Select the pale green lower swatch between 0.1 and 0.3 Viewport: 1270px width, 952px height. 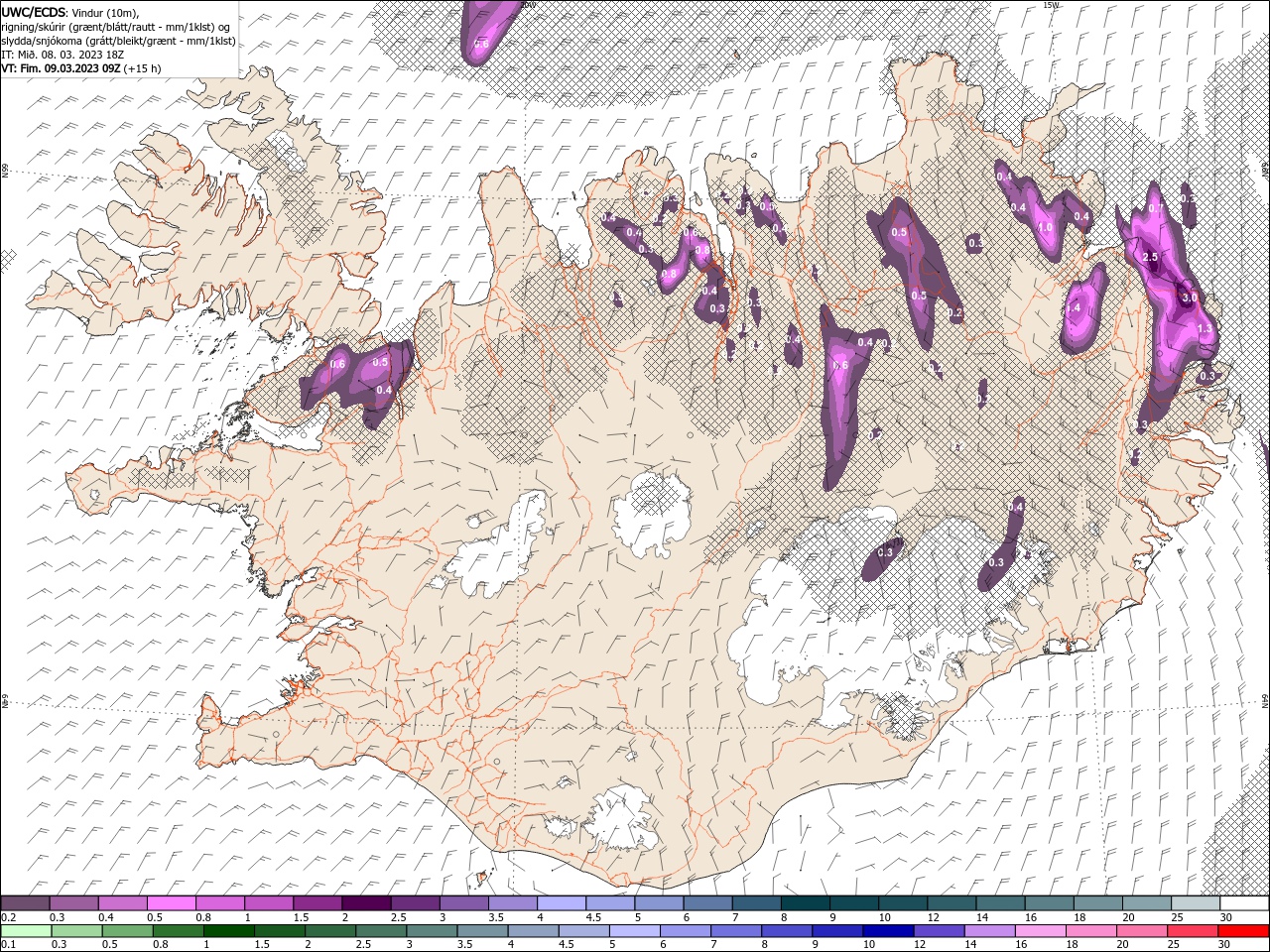pos(26,931)
